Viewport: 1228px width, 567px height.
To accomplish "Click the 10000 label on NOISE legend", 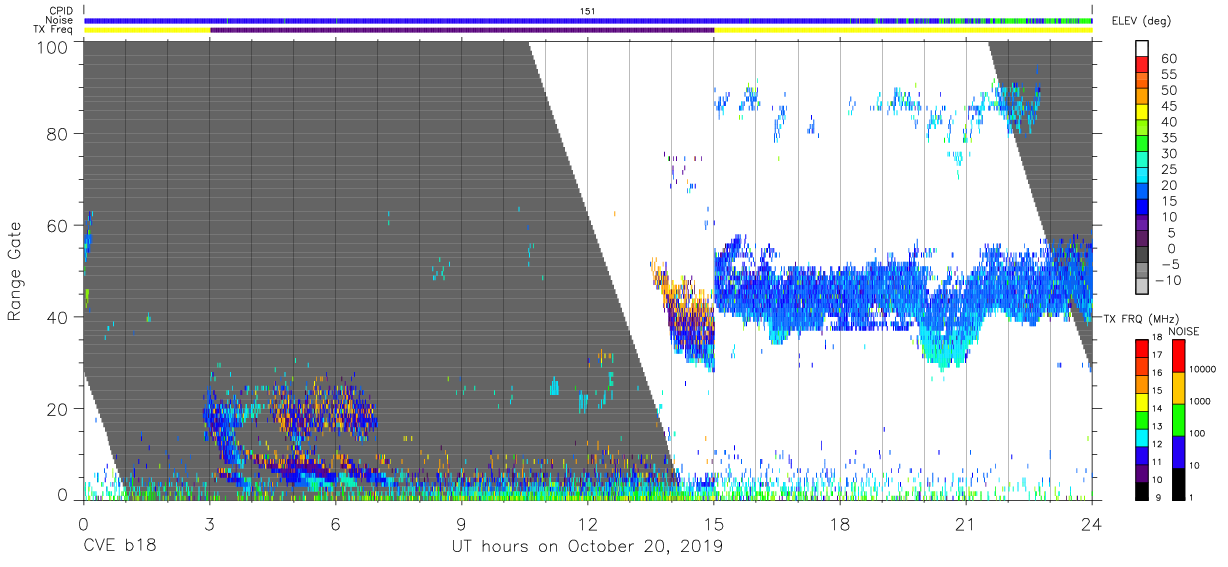I will (1203, 370).
